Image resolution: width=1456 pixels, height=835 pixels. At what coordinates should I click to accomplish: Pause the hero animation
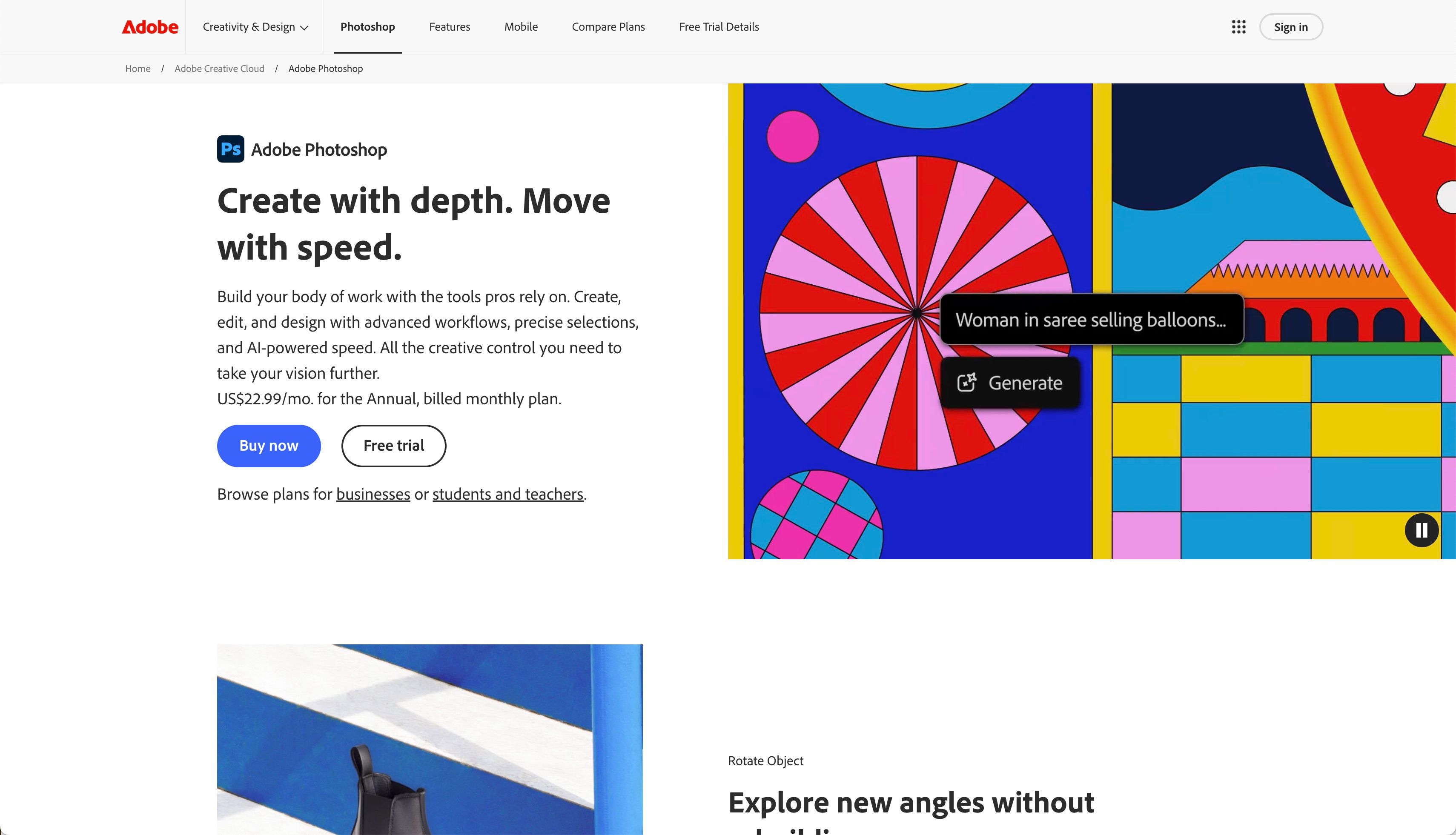[1422, 530]
